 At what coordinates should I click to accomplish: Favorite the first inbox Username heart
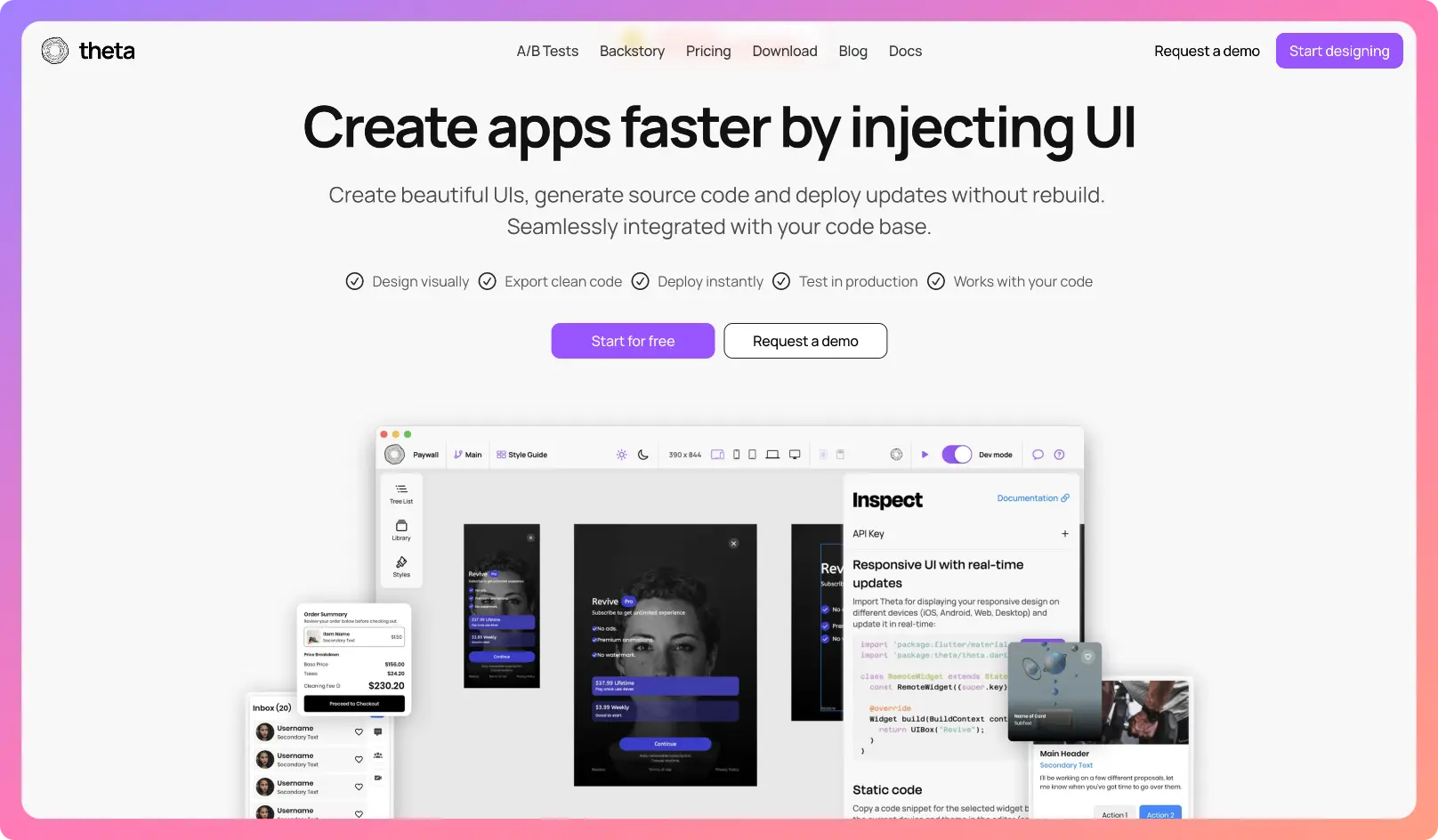359,732
